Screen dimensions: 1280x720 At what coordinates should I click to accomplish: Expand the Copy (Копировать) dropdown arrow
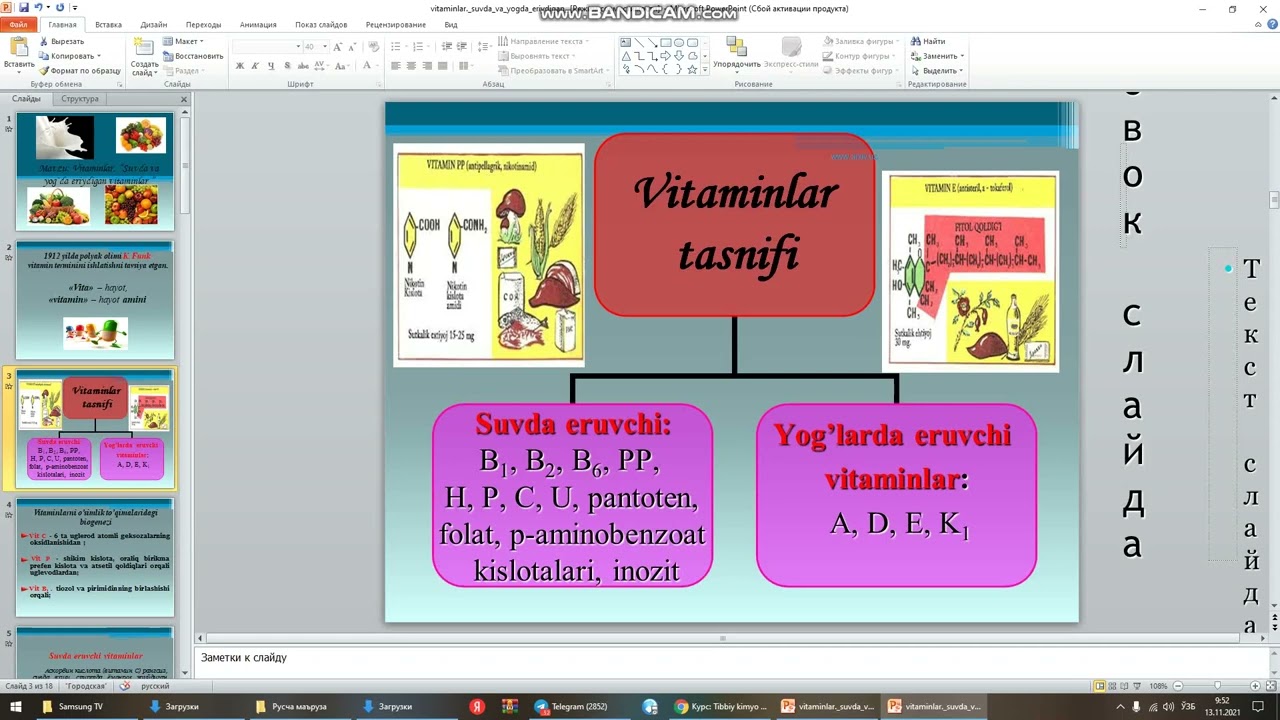point(98,56)
